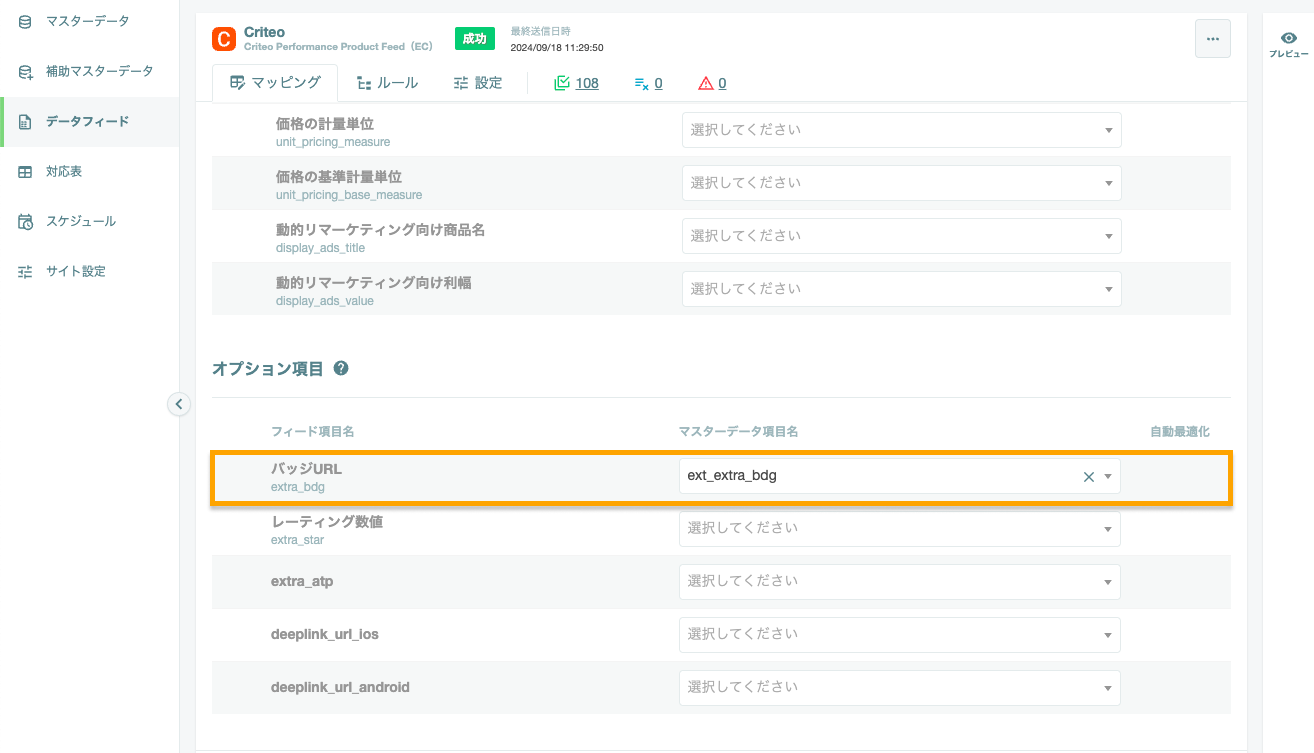Viewport: 1314px width, 753px height.
Task: Switch to the 設定 tab
Action: [478, 83]
